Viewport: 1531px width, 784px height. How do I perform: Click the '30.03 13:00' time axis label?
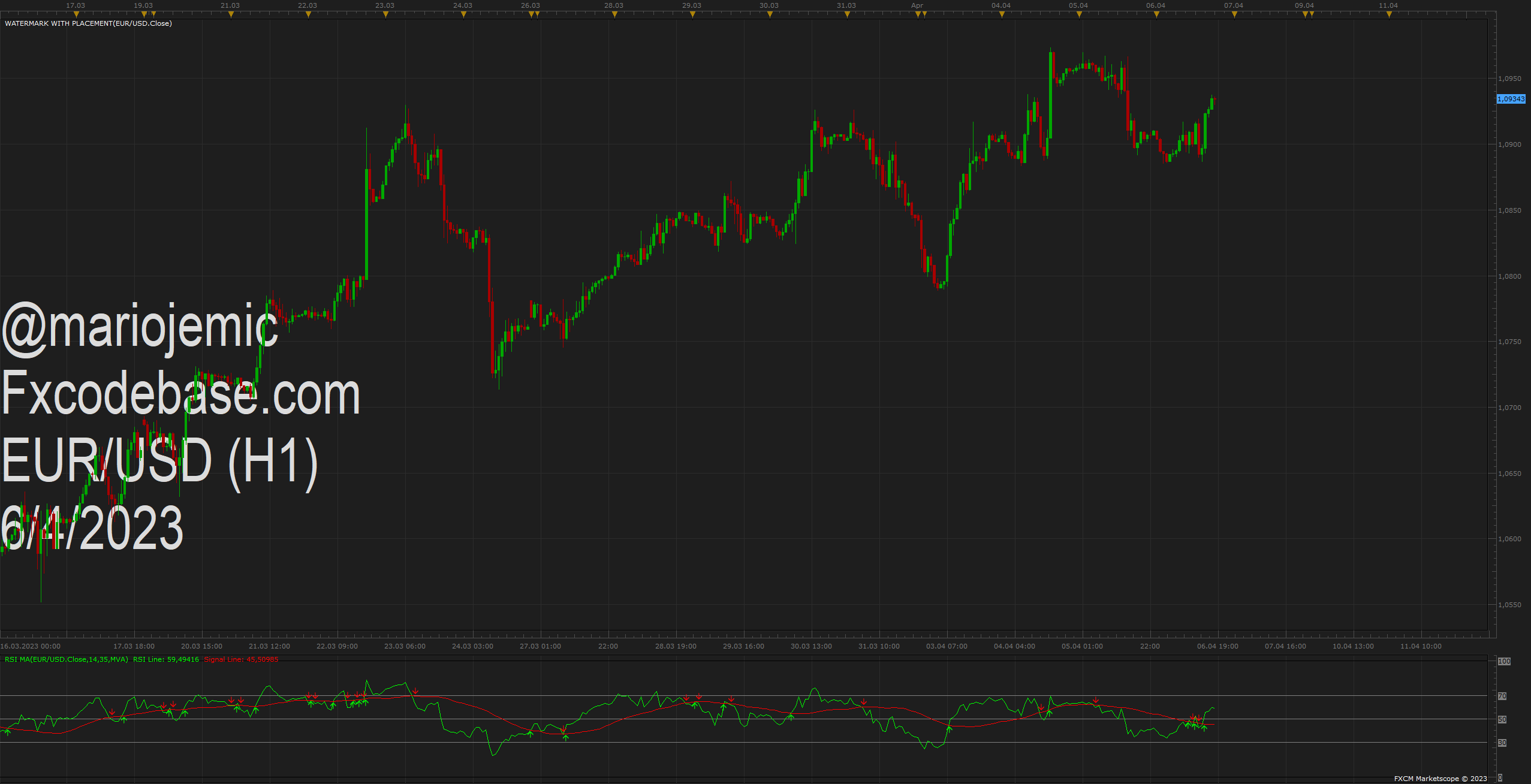812,646
